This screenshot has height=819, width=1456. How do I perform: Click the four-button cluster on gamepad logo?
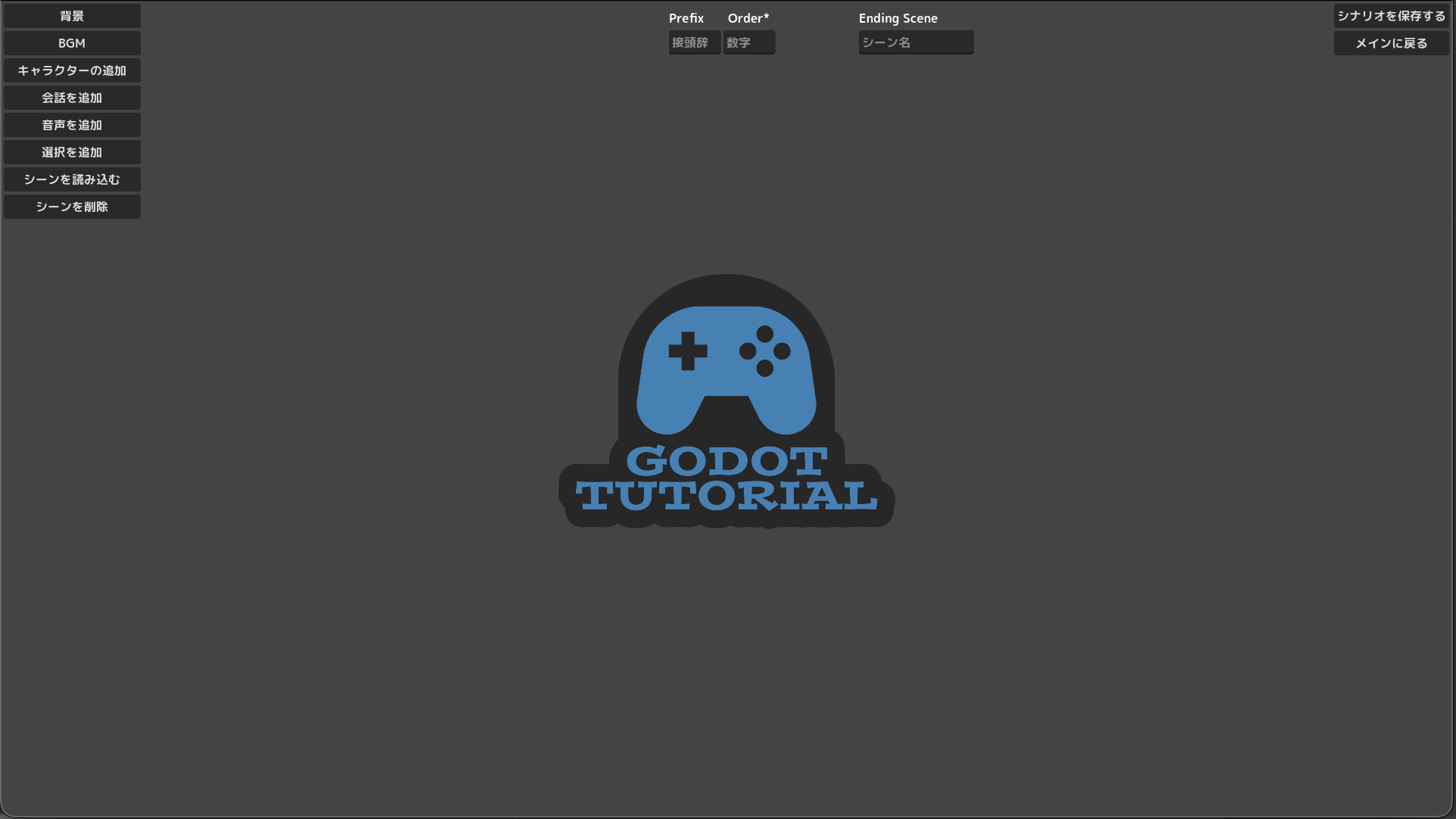point(764,351)
